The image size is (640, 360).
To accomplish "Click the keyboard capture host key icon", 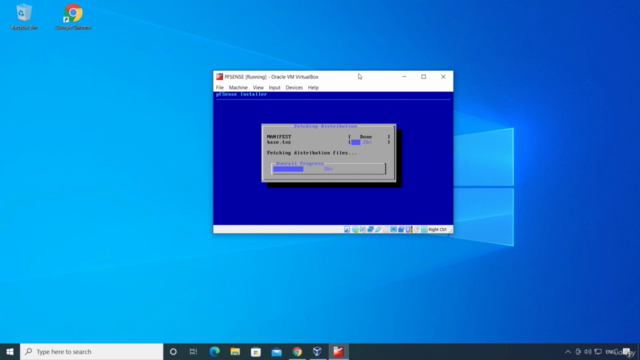I will click(424, 229).
